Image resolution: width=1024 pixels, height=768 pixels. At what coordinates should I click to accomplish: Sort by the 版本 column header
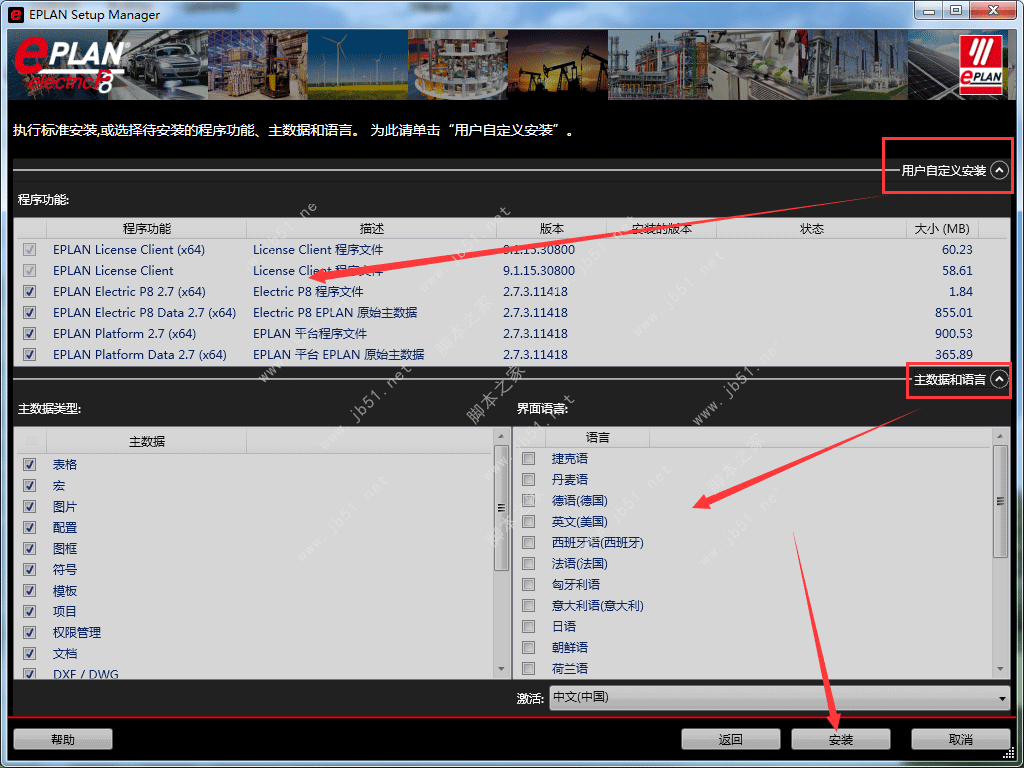point(552,229)
